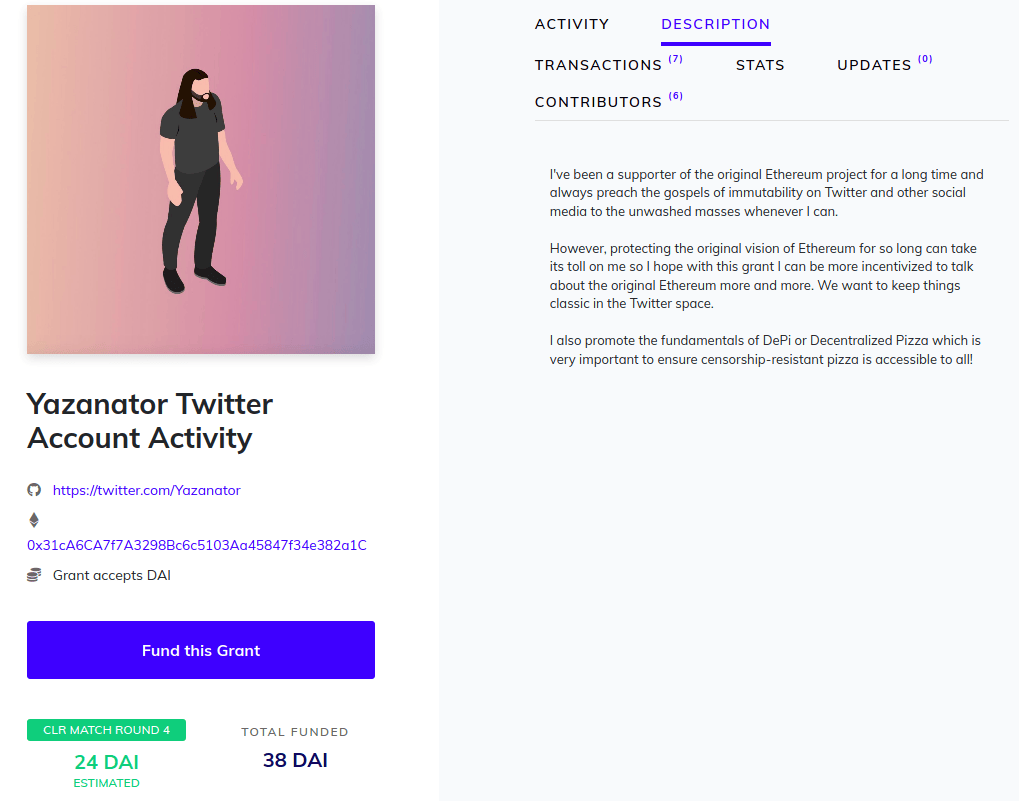View the Stats tab

click(x=760, y=65)
